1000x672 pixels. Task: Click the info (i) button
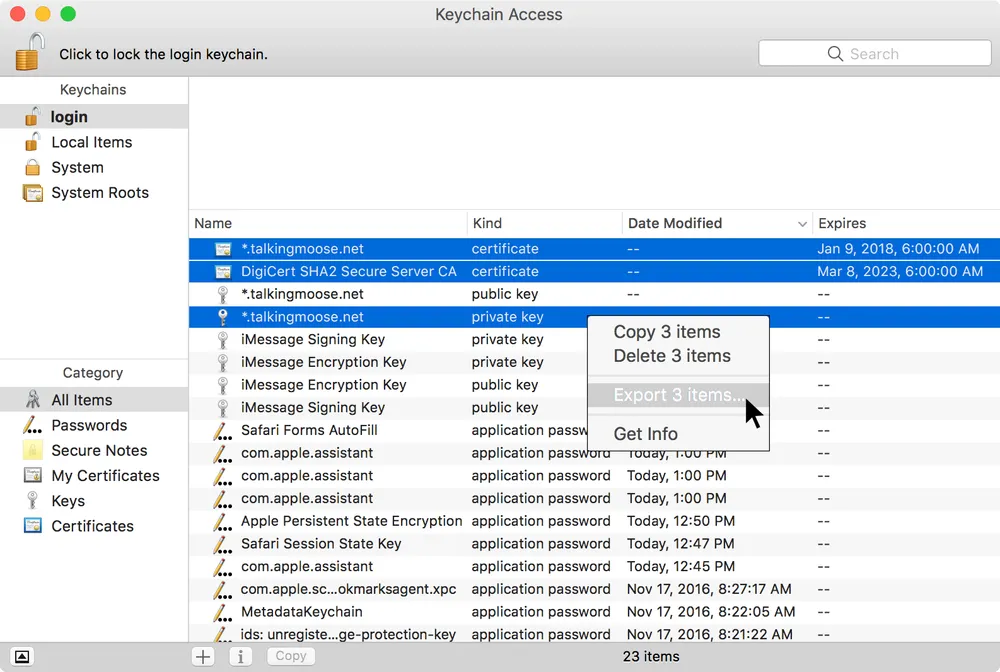pos(240,656)
